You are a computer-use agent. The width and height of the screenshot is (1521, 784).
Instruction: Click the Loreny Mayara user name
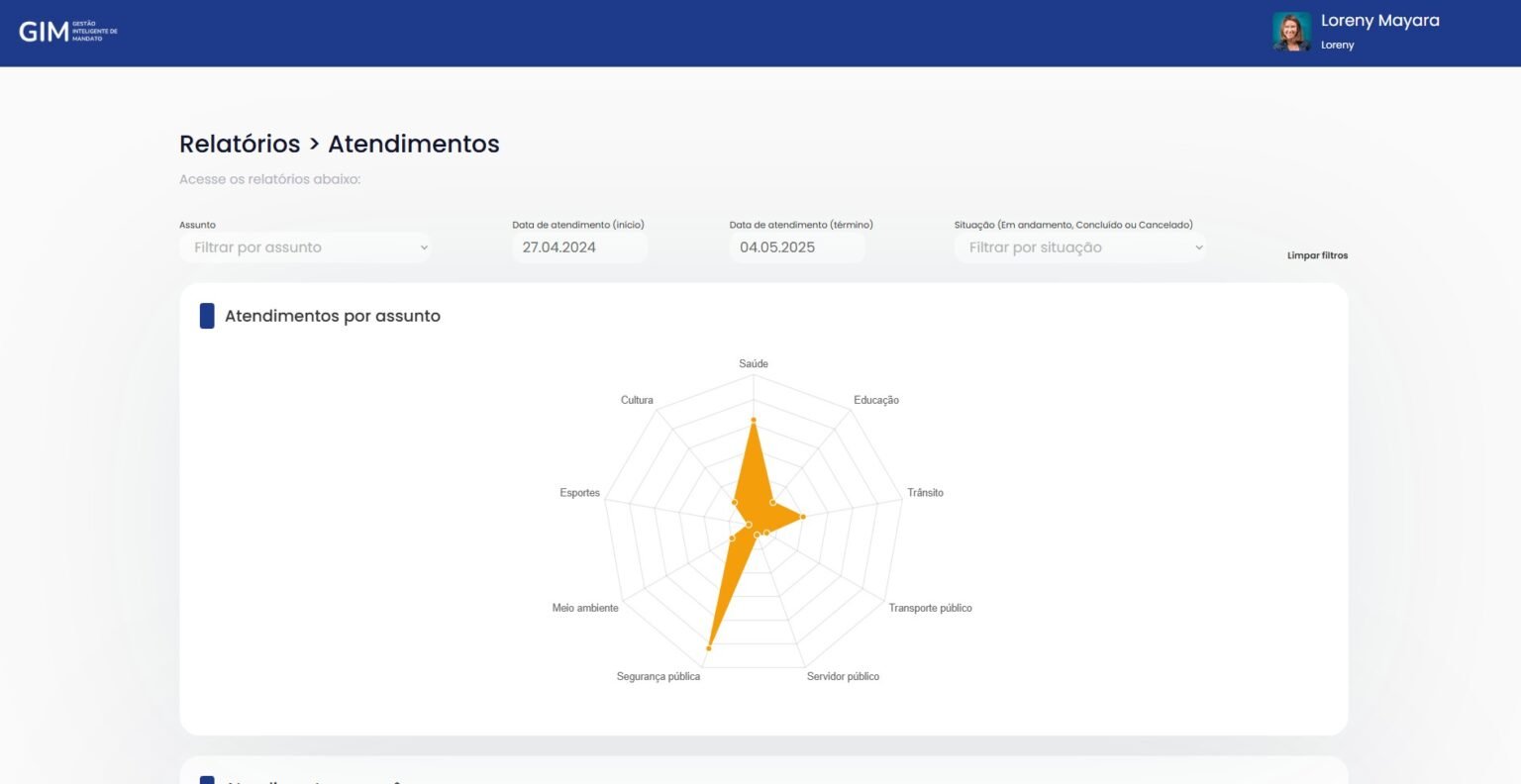[1379, 21]
